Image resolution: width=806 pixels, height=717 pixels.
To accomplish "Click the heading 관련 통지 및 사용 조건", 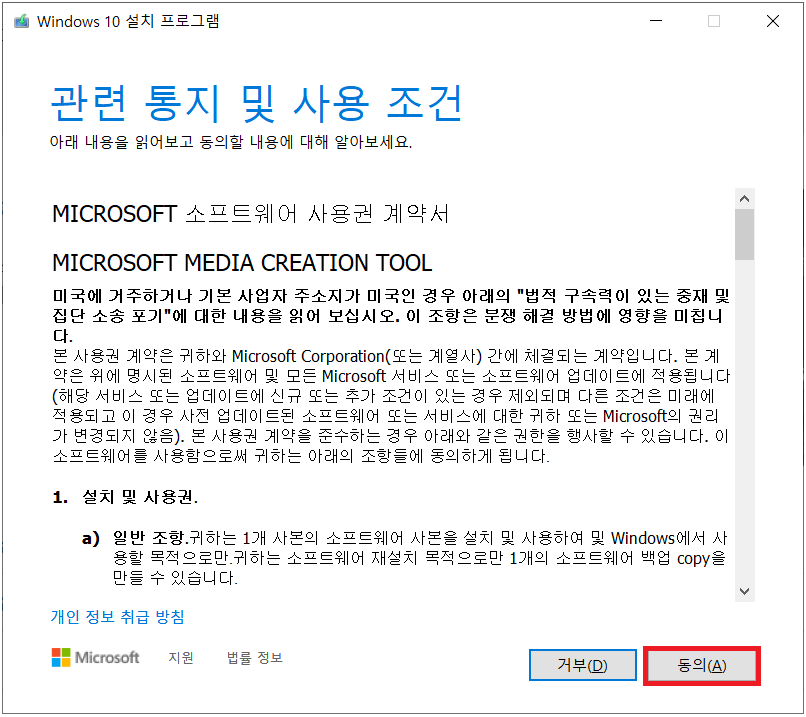I will pos(256,104).
